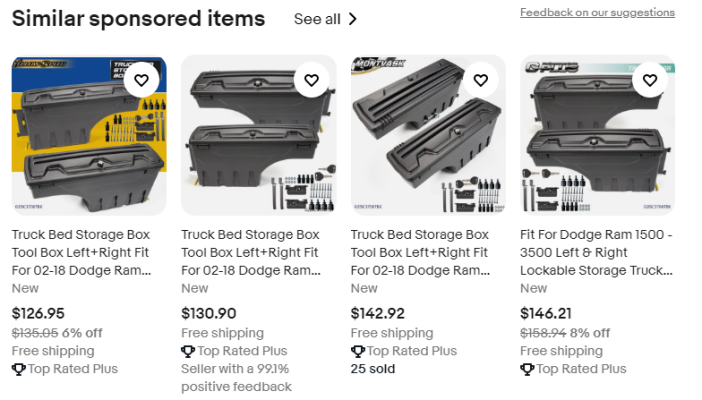Open Fit For Dodge Ram 1500-3500 listing title
Screen dimensions: 702x400
click(x=596, y=253)
